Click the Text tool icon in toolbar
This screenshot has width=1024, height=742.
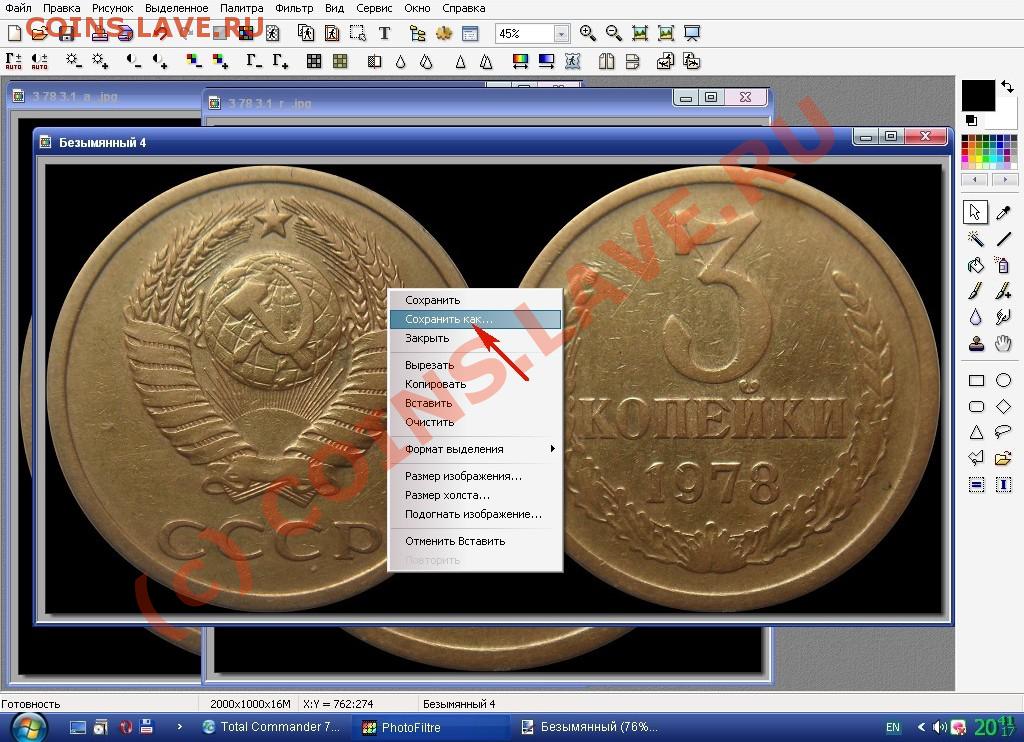pos(385,33)
